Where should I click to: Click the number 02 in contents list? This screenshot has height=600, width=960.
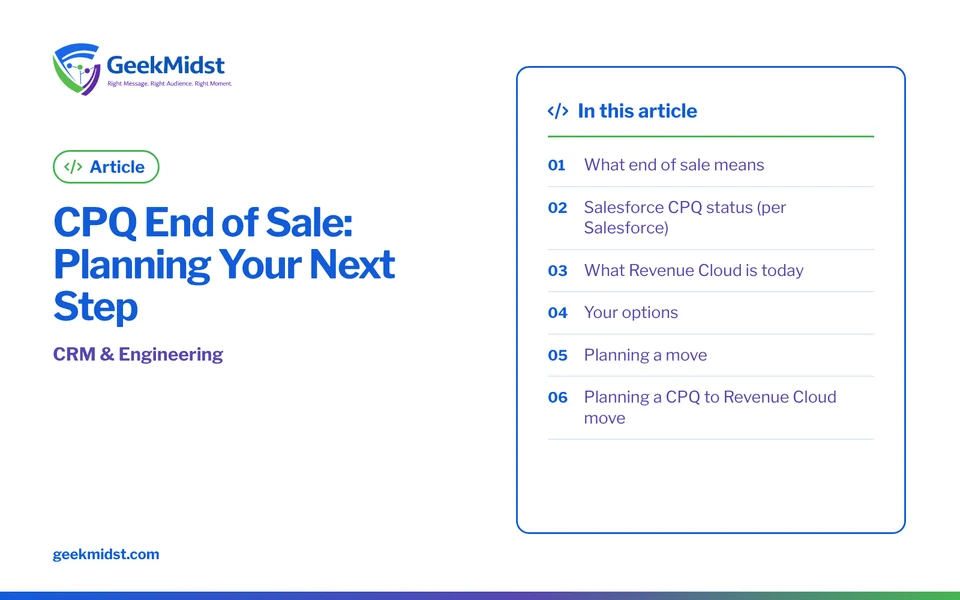click(557, 208)
